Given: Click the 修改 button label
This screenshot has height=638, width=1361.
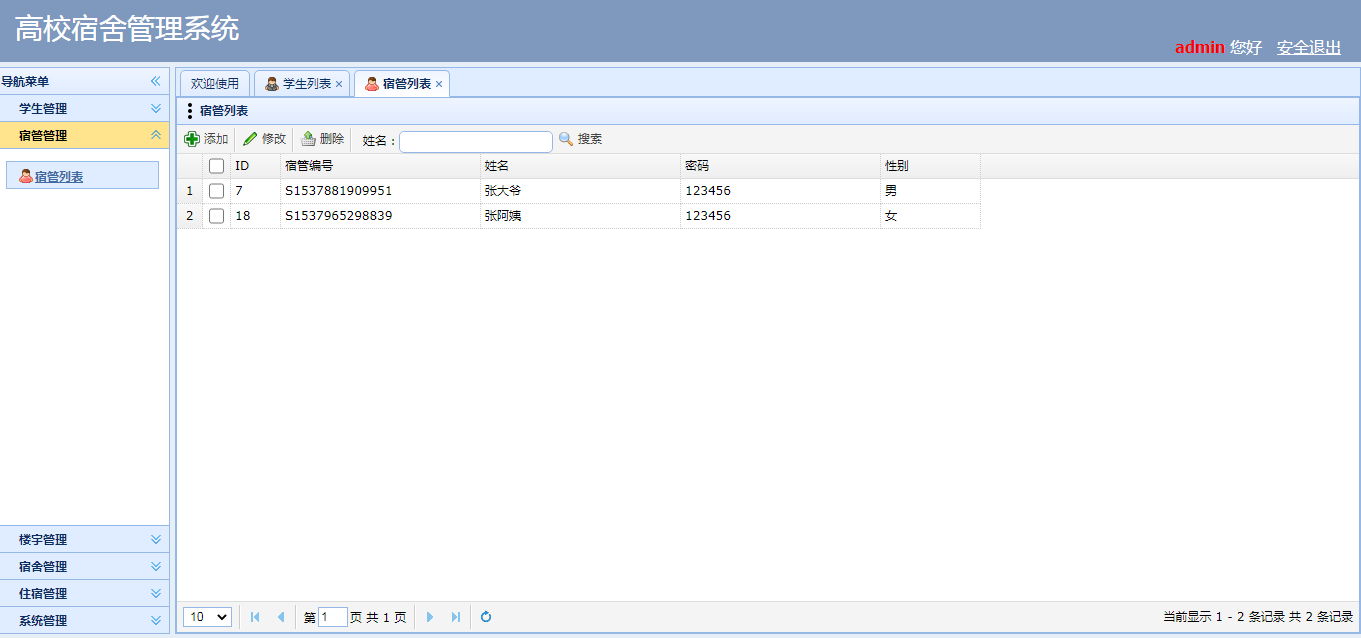Looking at the screenshot, I should [x=274, y=139].
